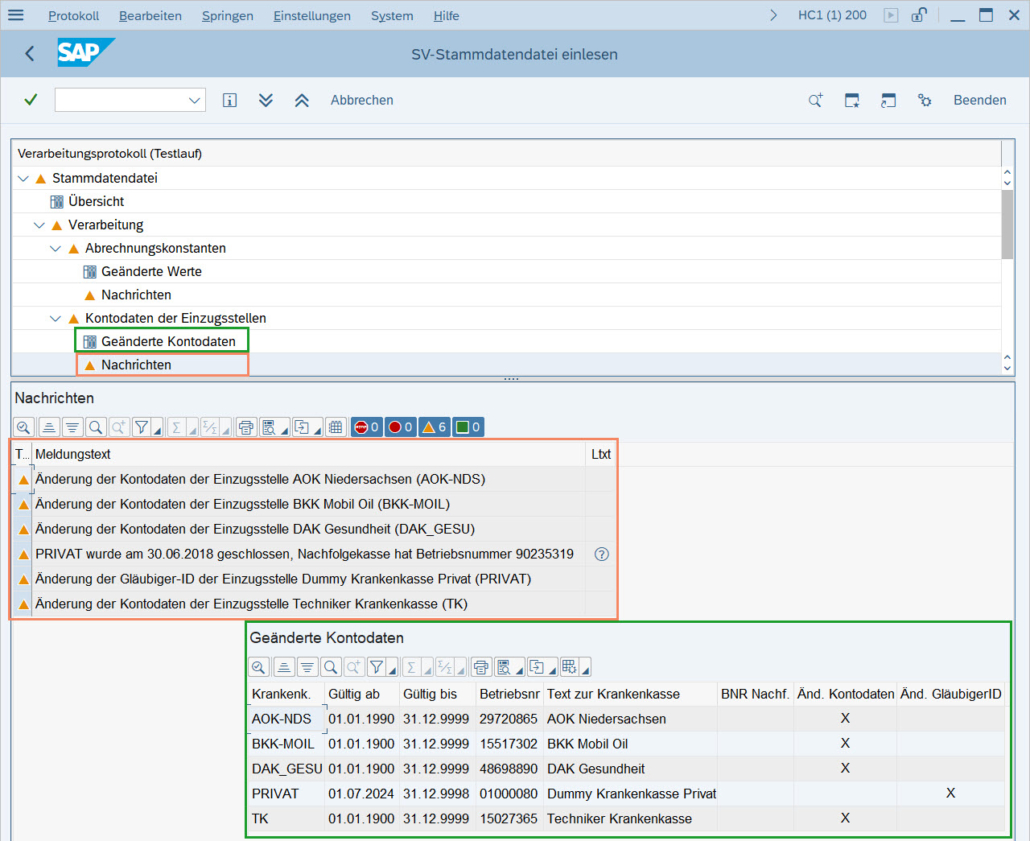Open the System menu
Viewport: 1030px width, 841px height.
click(x=392, y=16)
